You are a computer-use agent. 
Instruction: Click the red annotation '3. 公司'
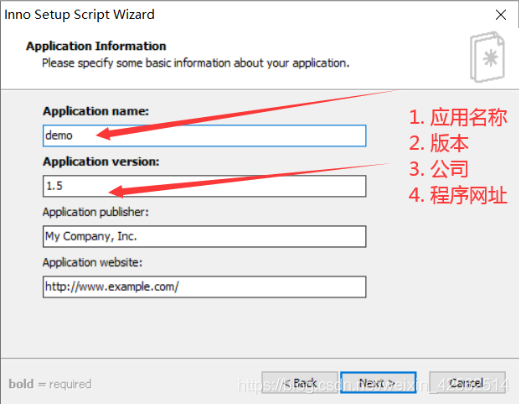(x=439, y=169)
